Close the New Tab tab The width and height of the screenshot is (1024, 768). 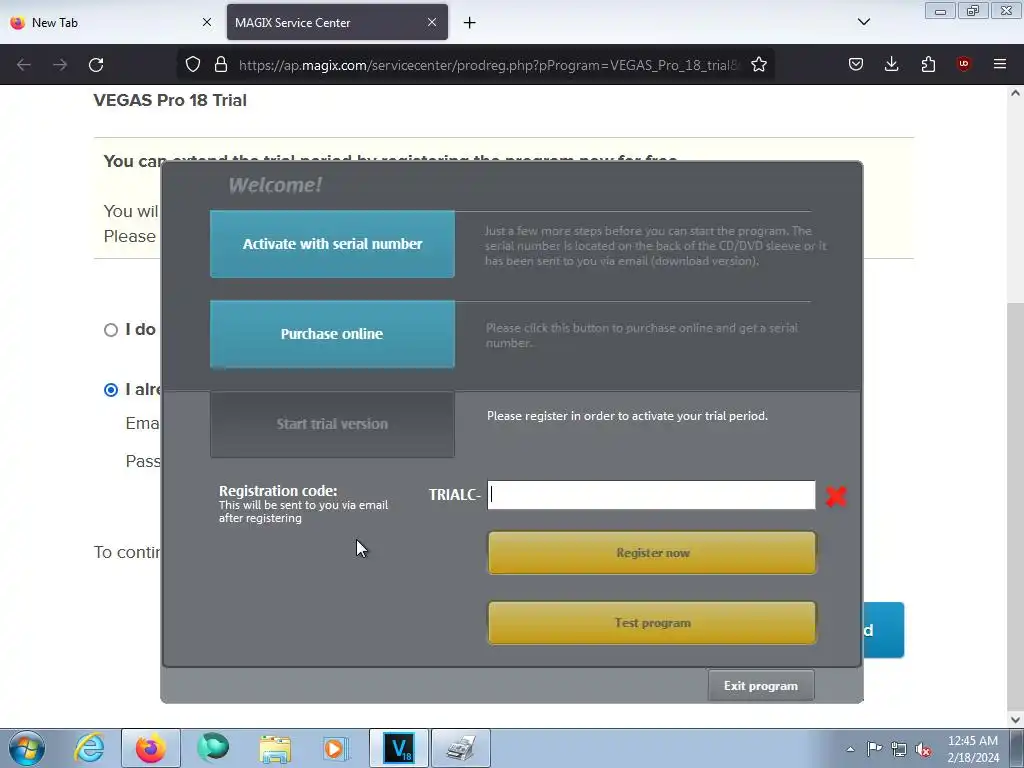point(207,22)
